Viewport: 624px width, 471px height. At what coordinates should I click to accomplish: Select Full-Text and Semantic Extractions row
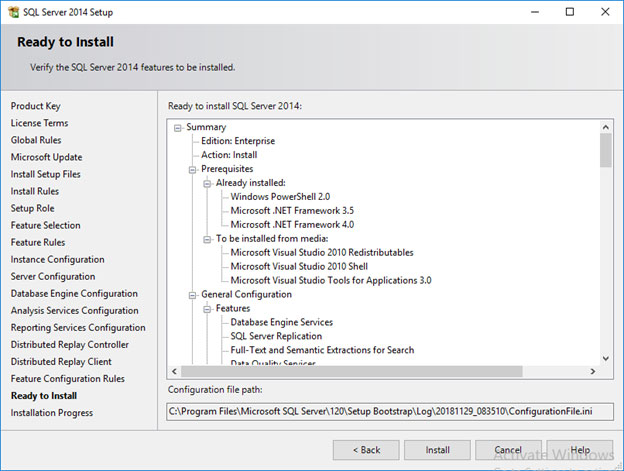[x=322, y=350]
